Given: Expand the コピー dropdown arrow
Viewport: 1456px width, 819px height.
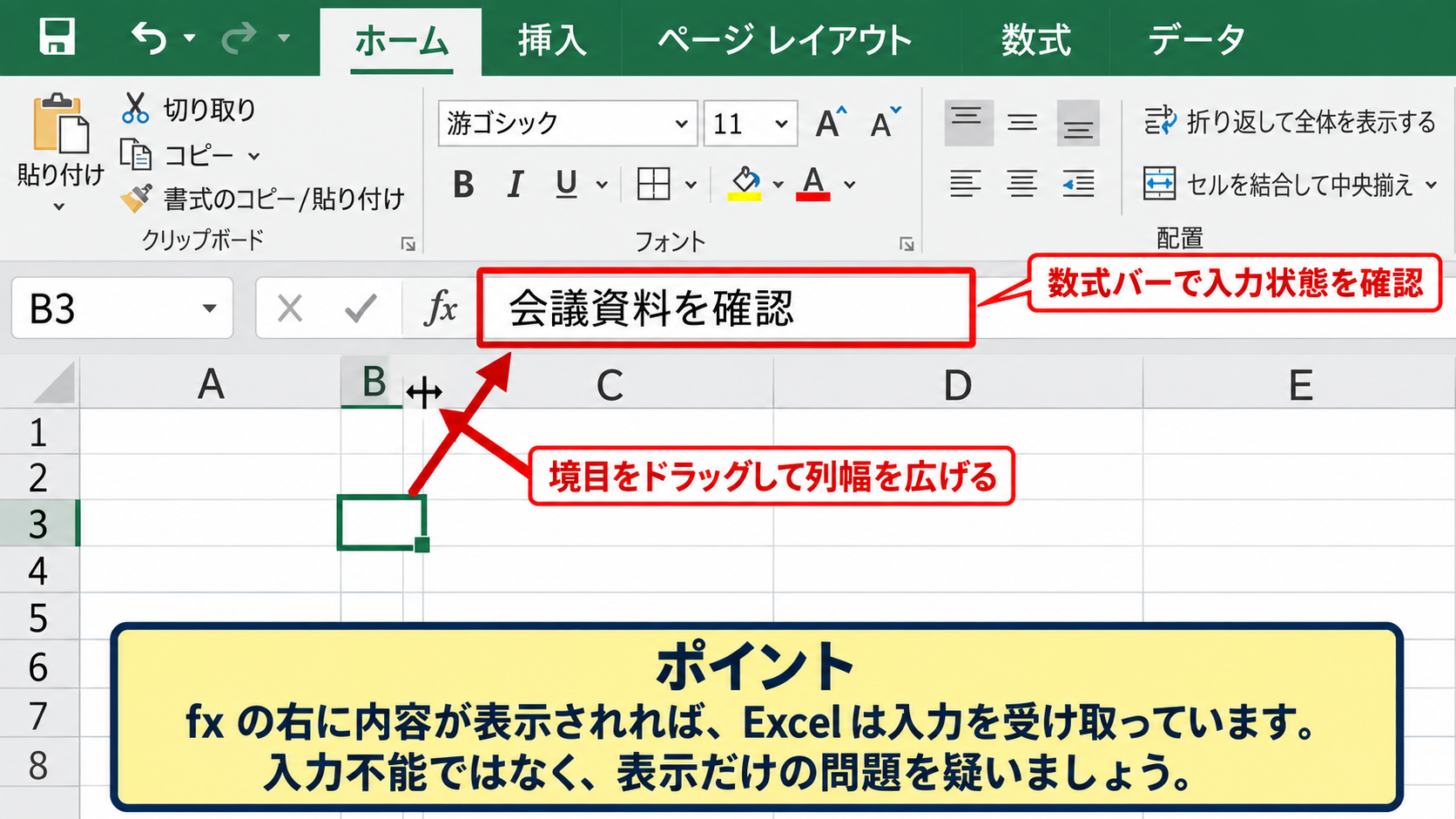Looking at the screenshot, I should [254, 156].
